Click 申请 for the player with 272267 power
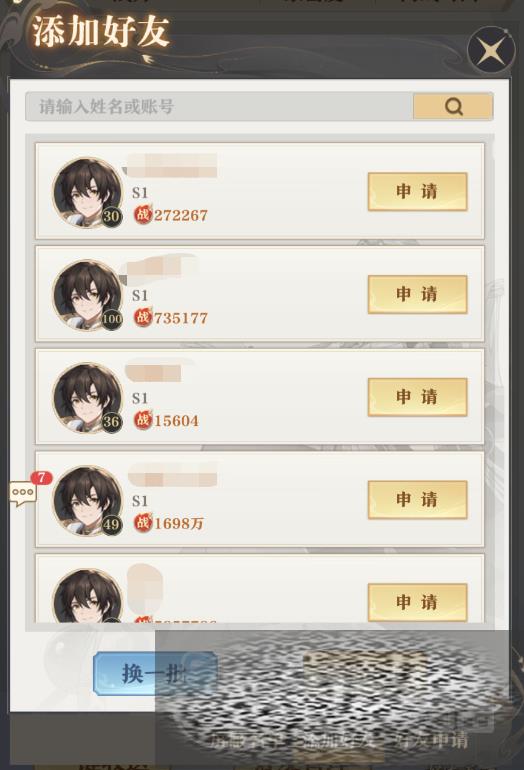The height and width of the screenshot is (770, 524). coord(417,192)
